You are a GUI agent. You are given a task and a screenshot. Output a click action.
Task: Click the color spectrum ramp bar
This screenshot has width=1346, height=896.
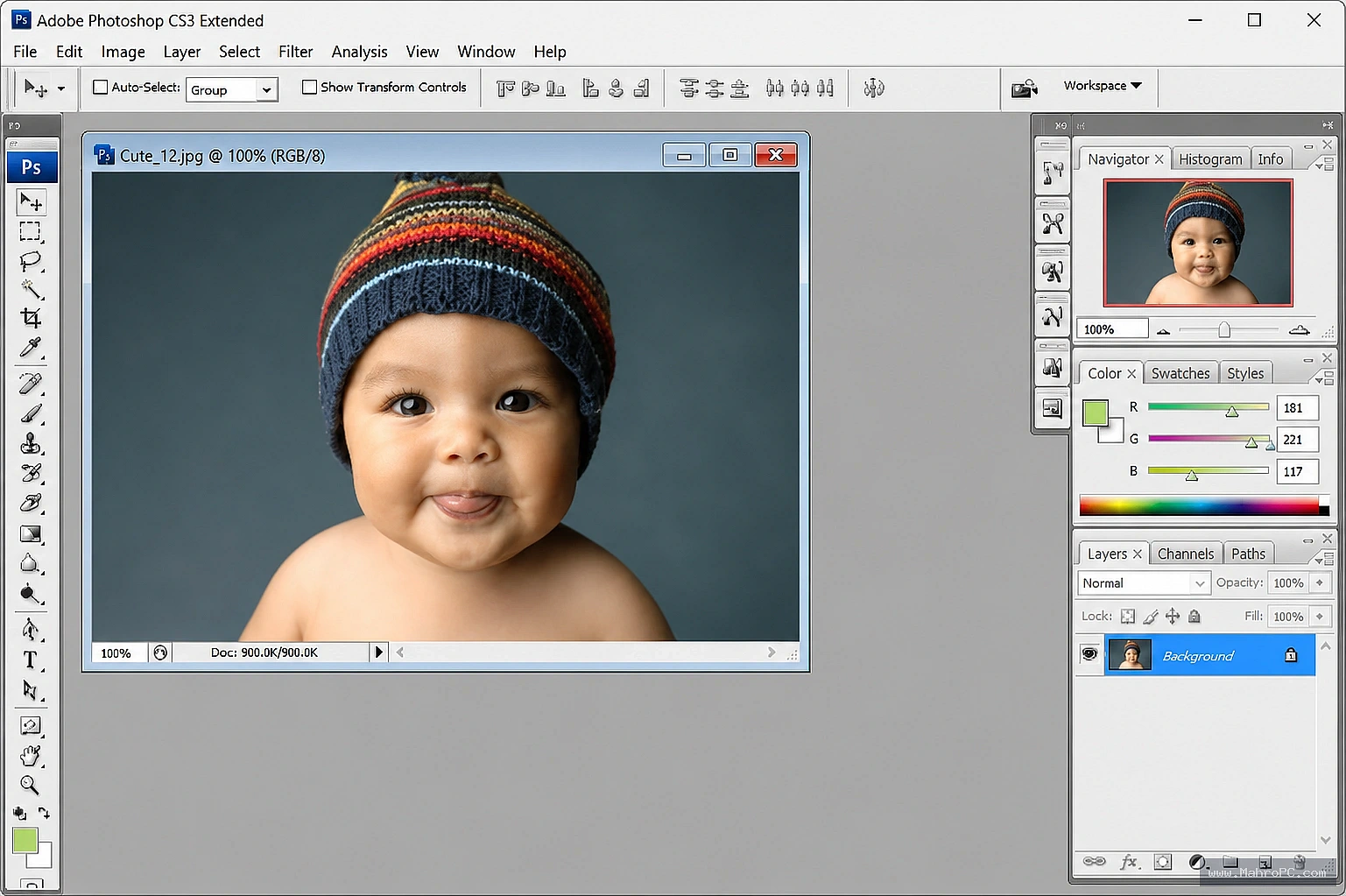point(1204,505)
